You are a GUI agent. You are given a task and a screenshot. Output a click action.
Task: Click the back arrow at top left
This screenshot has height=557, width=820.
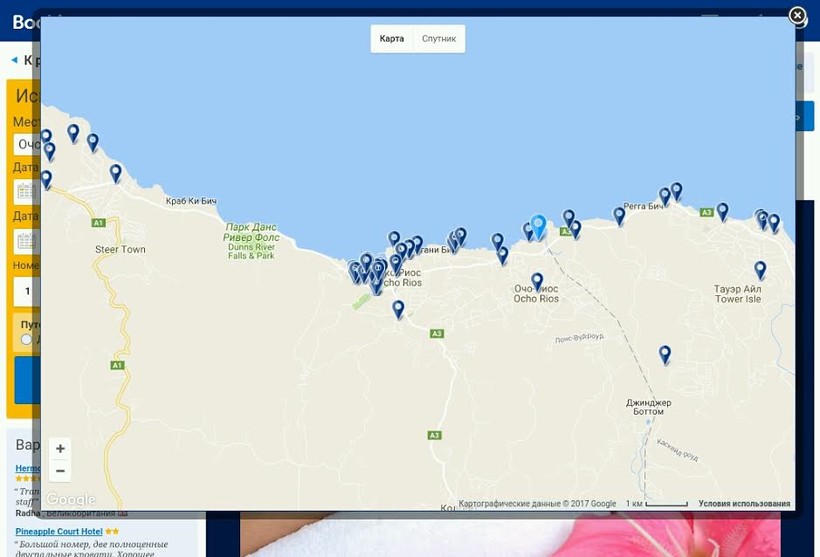14,60
